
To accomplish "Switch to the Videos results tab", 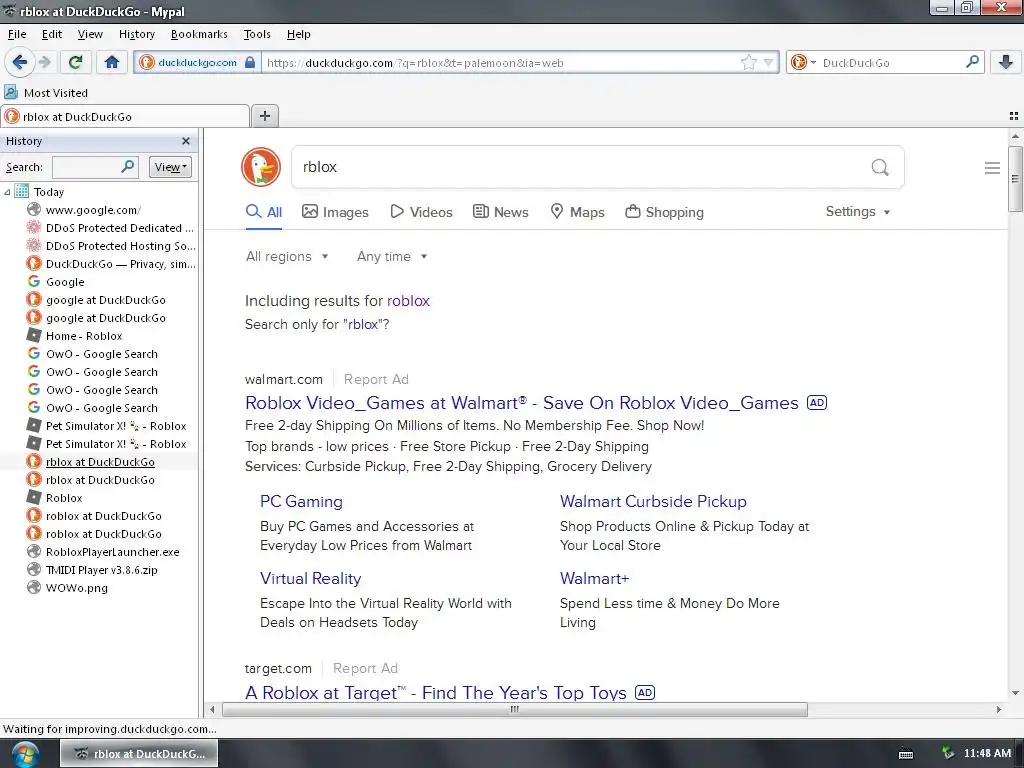I will point(421,212).
